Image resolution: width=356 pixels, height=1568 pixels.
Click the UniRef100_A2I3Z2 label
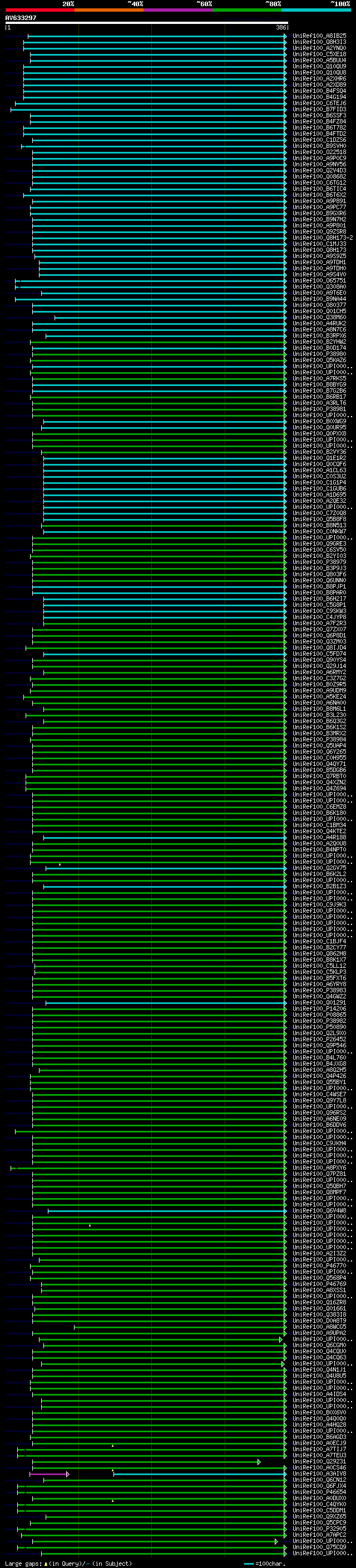[x=319, y=1253]
